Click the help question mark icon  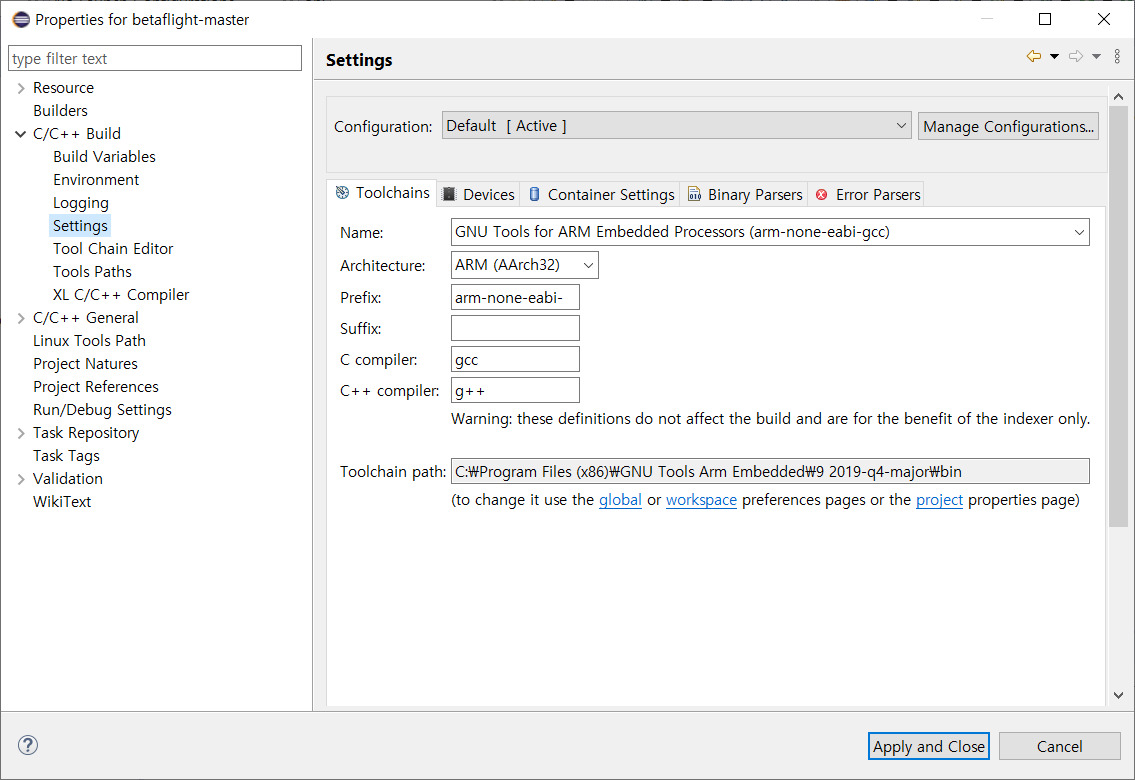coord(28,745)
